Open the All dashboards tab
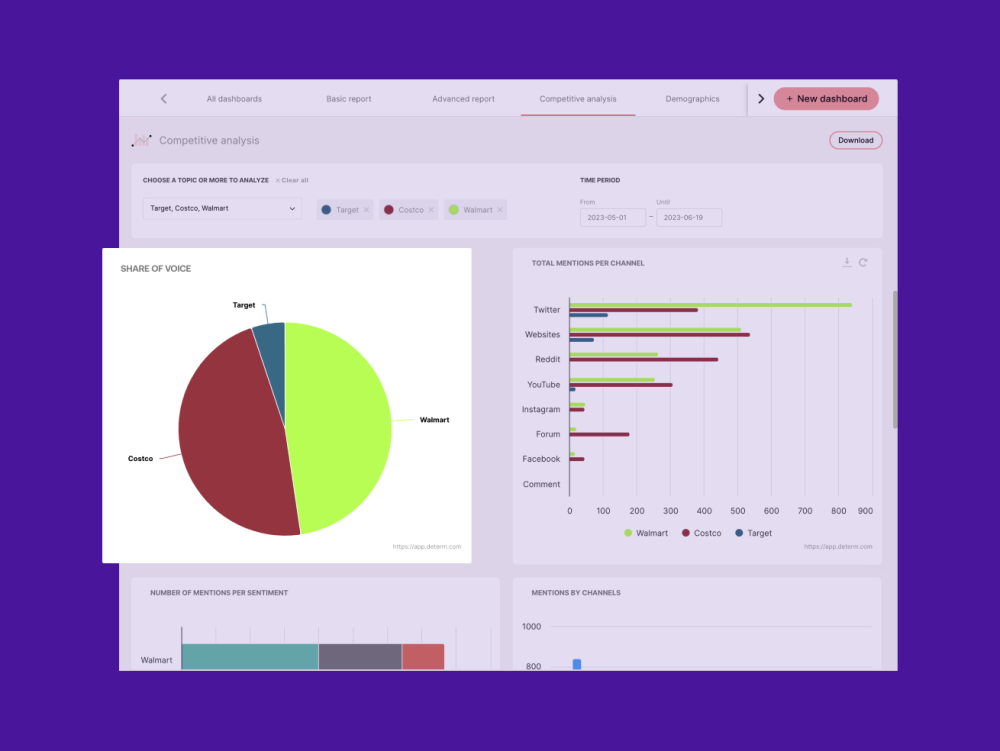 (x=234, y=99)
